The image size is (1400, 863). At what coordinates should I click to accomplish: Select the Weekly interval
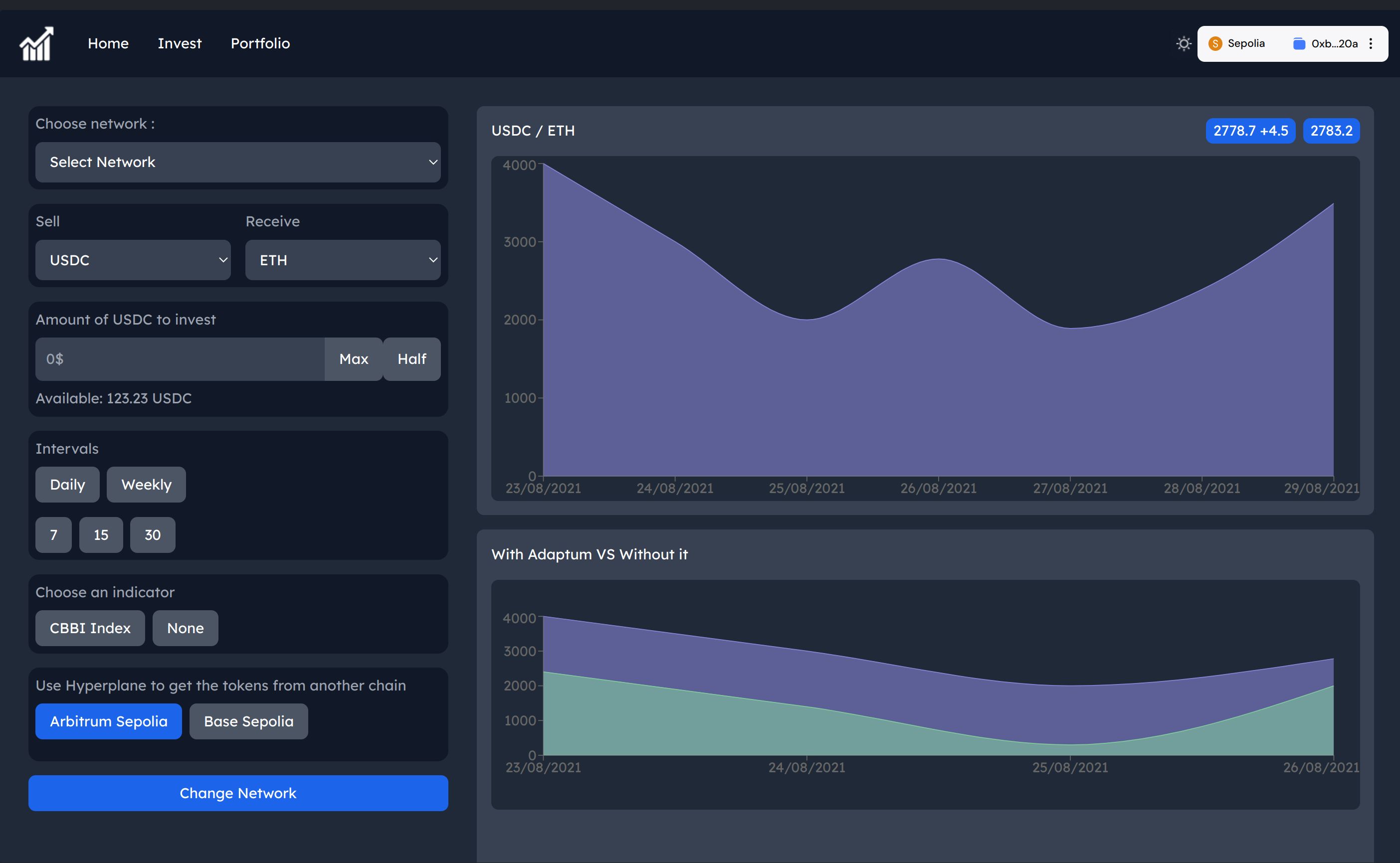click(146, 485)
